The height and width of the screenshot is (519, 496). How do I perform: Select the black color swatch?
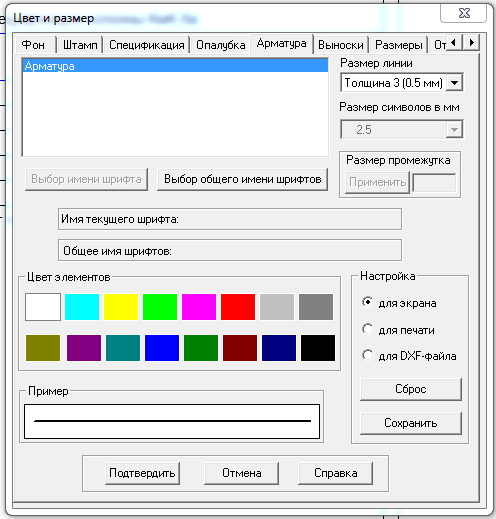(x=318, y=348)
